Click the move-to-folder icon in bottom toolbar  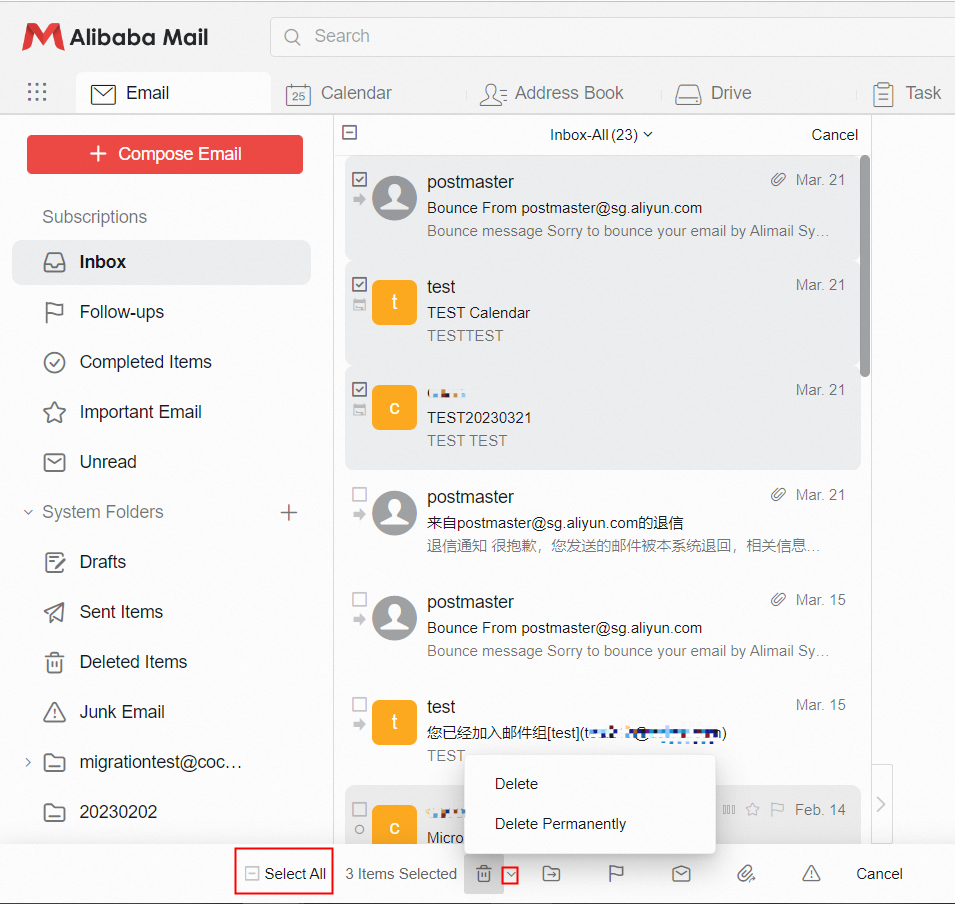552,874
